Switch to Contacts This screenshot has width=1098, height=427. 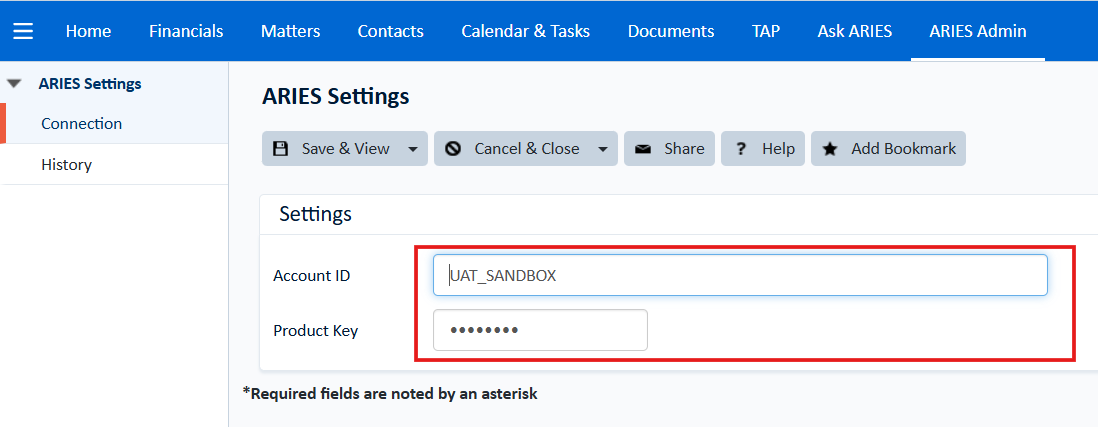click(391, 32)
